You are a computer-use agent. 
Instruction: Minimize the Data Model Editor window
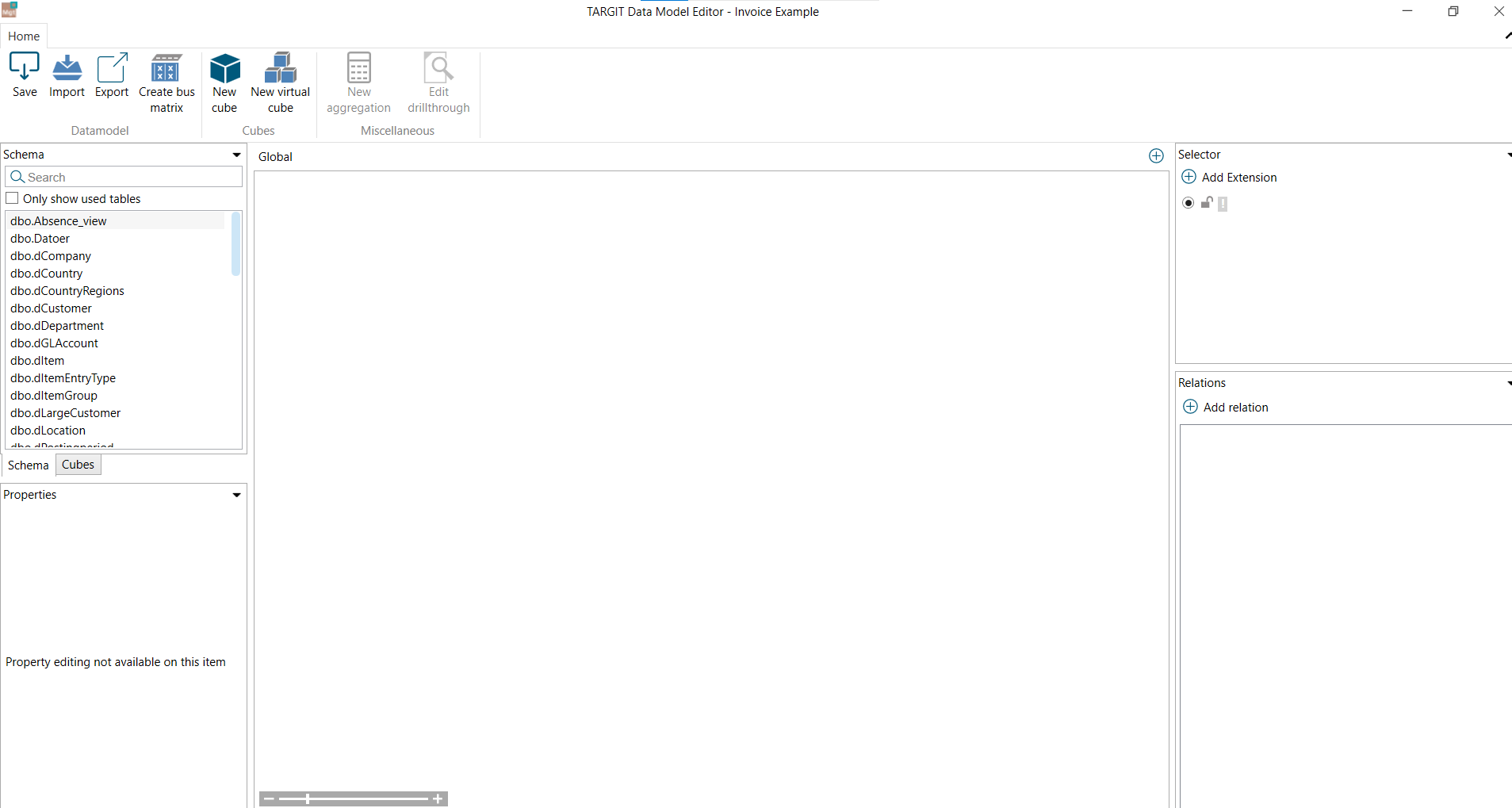point(1407,11)
